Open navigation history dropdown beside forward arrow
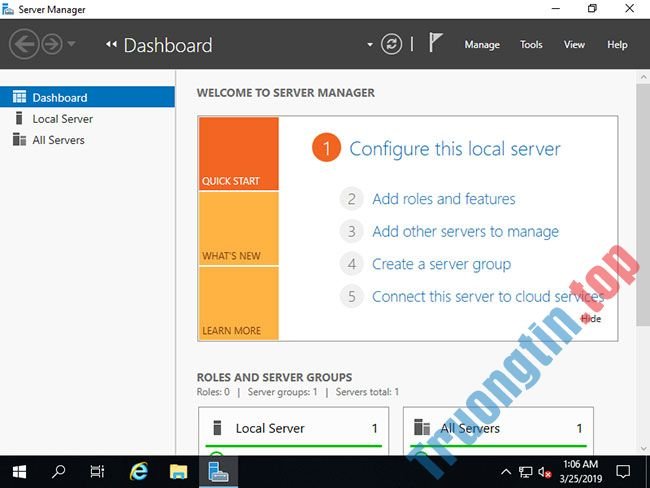The height and width of the screenshot is (488, 650). (71, 43)
